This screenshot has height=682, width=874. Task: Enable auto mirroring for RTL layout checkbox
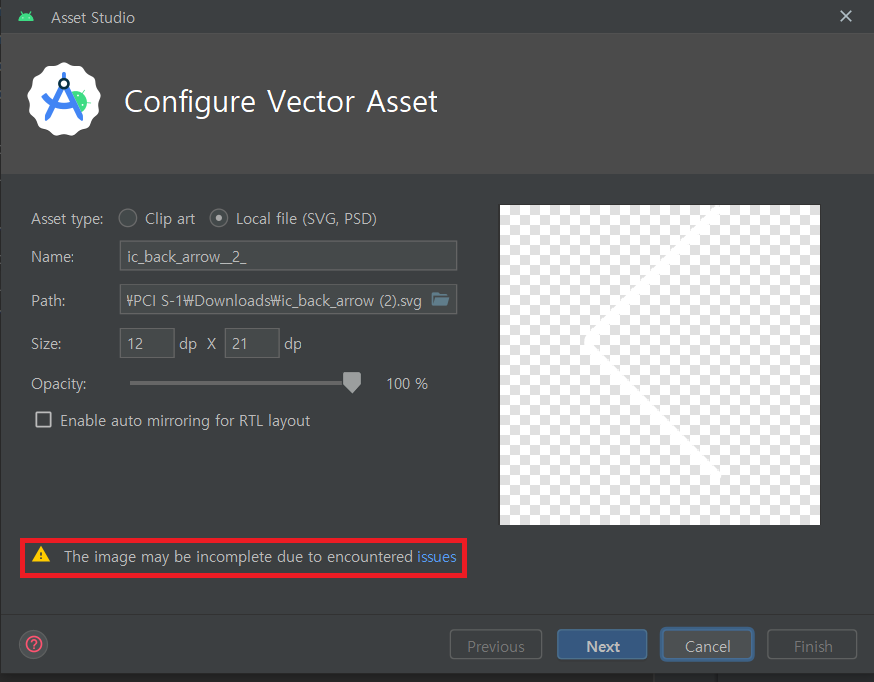(x=43, y=420)
